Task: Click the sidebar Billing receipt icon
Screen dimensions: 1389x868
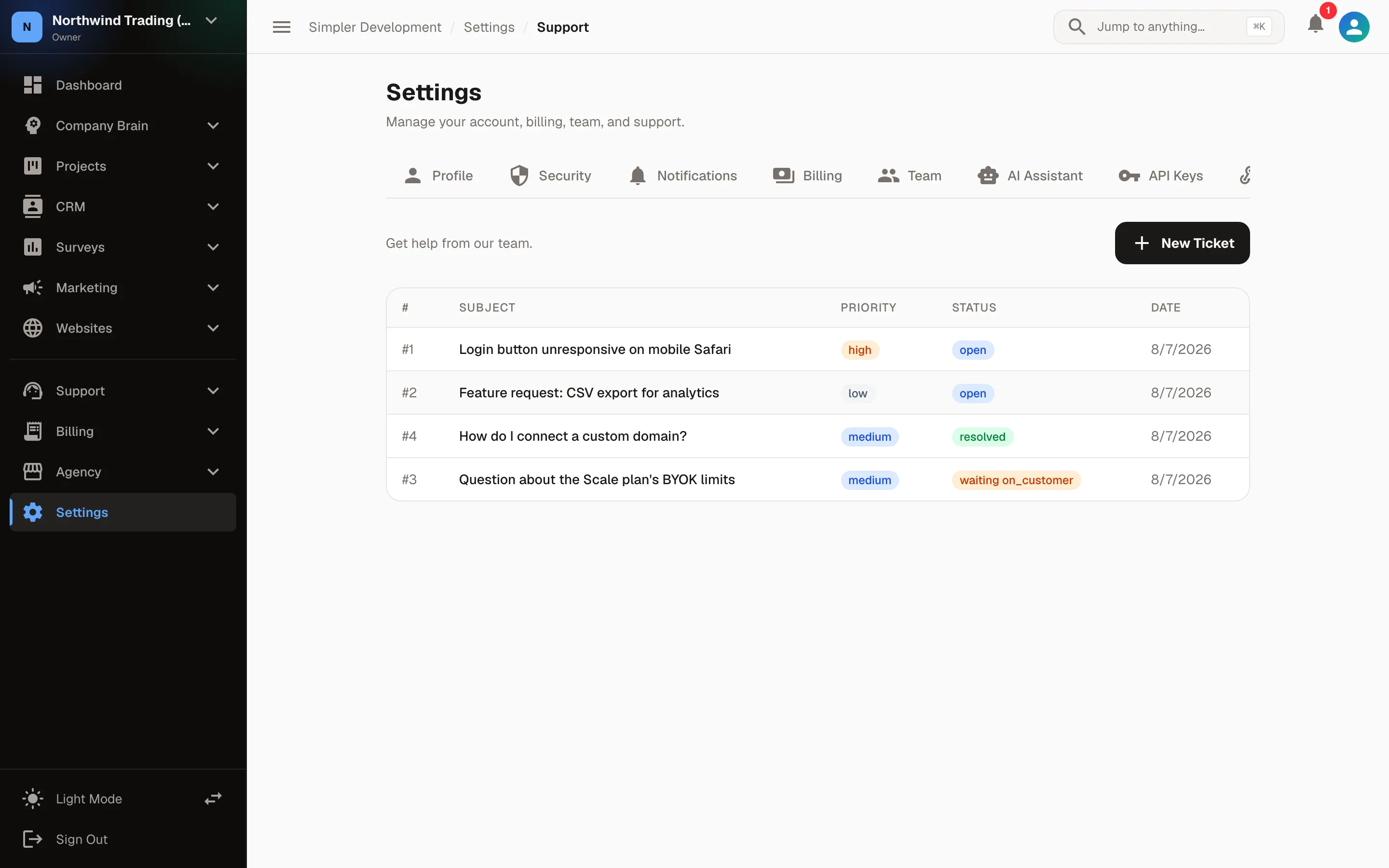Action: tap(33, 431)
